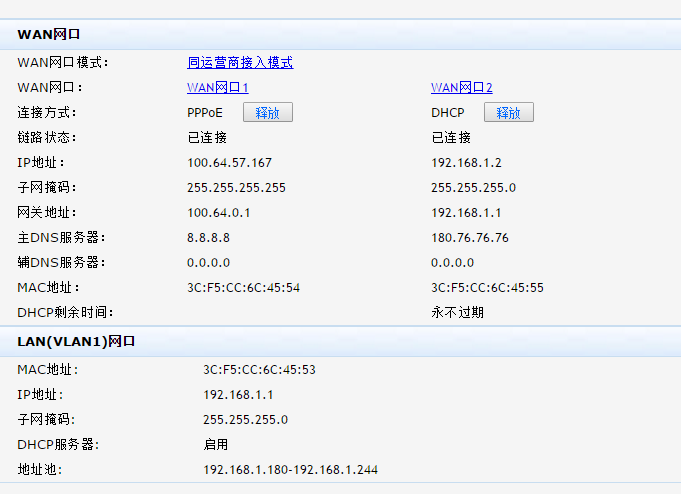Open the WAN网口1 link
This screenshot has width=681, height=494.
pyautogui.click(x=218, y=87)
